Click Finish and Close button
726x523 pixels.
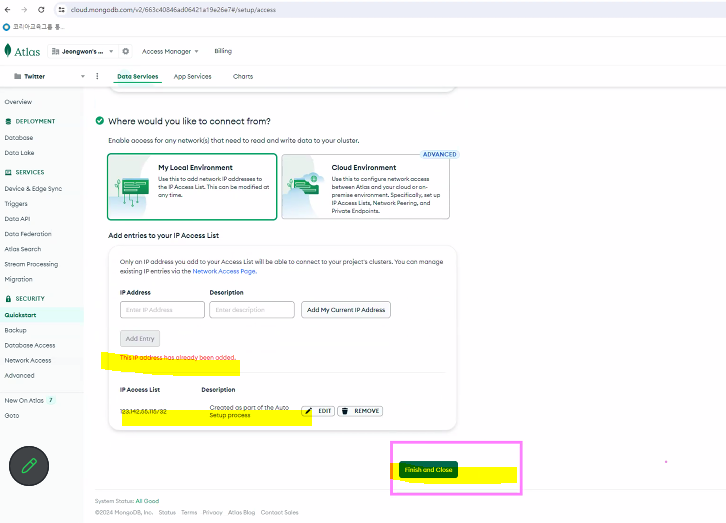coord(428,470)
